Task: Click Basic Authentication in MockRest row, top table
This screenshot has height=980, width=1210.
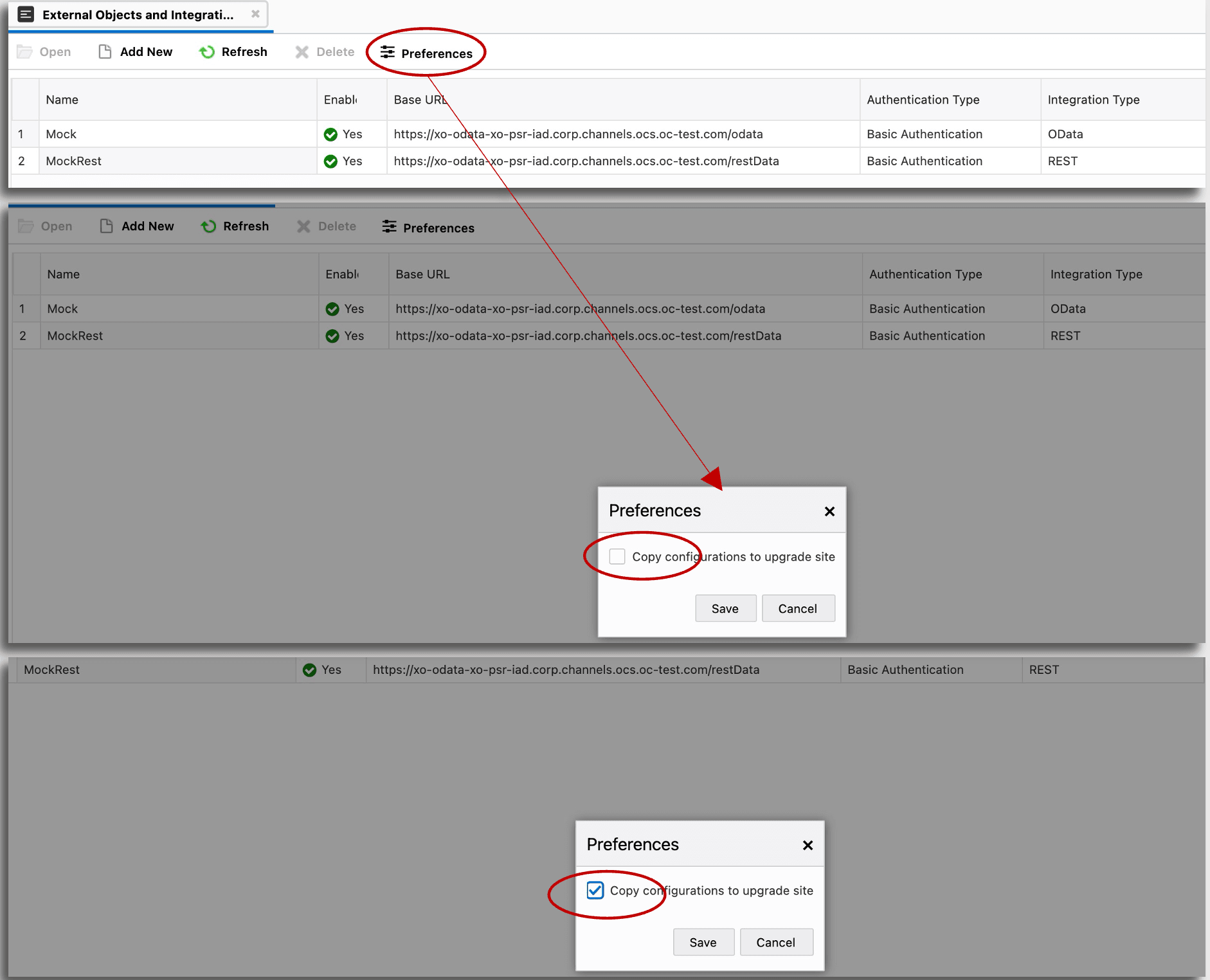Action: [x=925, y=161]
